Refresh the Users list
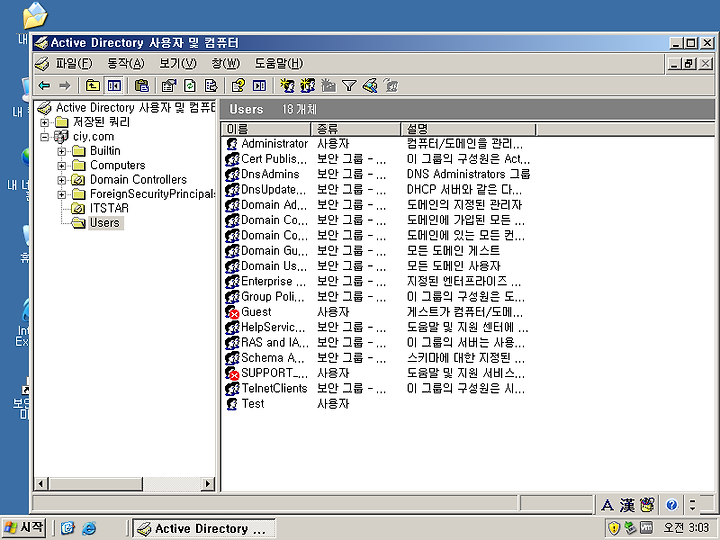Viewport: 720px width, 540px height. click(190, 85)
